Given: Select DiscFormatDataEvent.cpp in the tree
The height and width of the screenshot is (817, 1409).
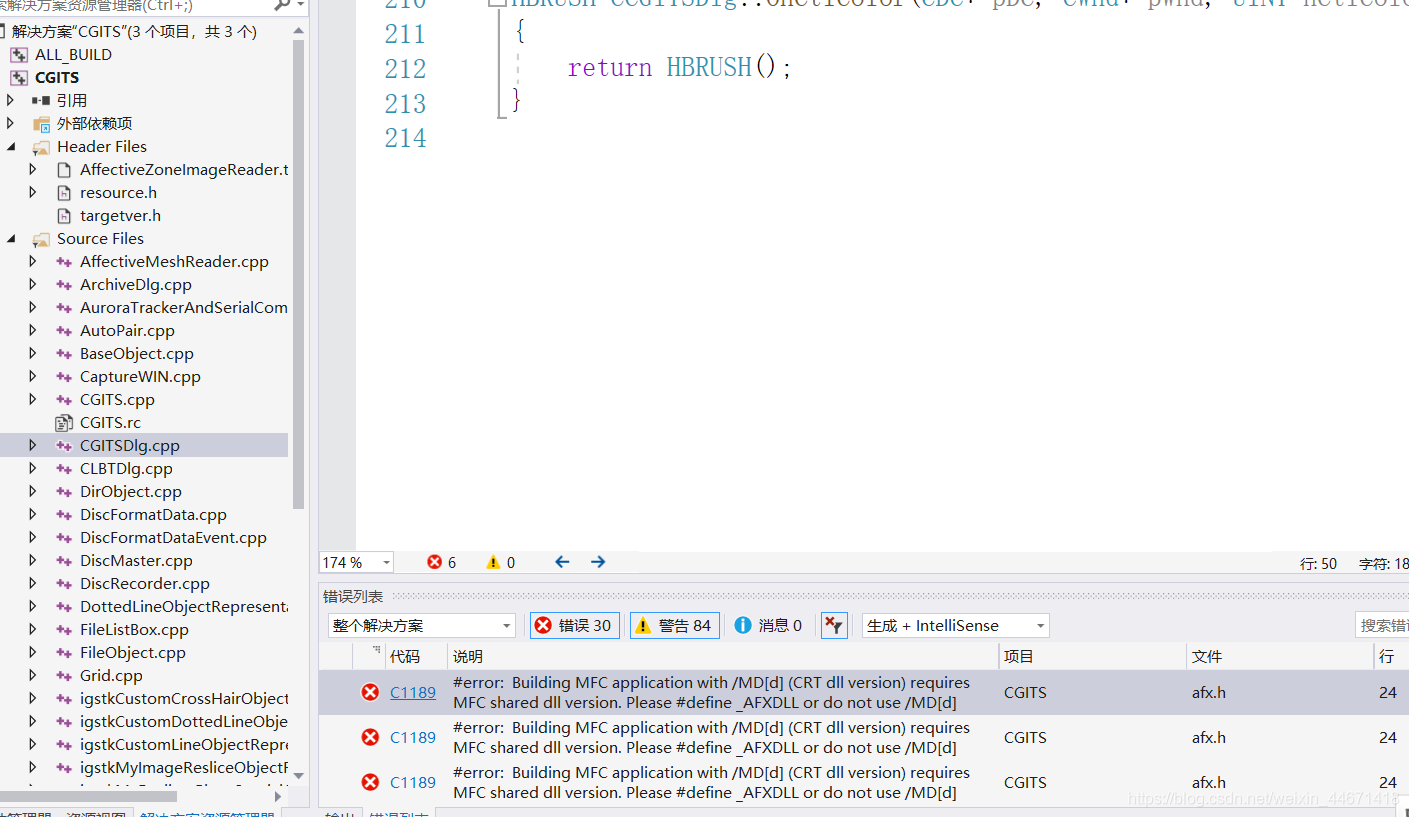Looking at the screenshot, I should (x=173, y=537).
